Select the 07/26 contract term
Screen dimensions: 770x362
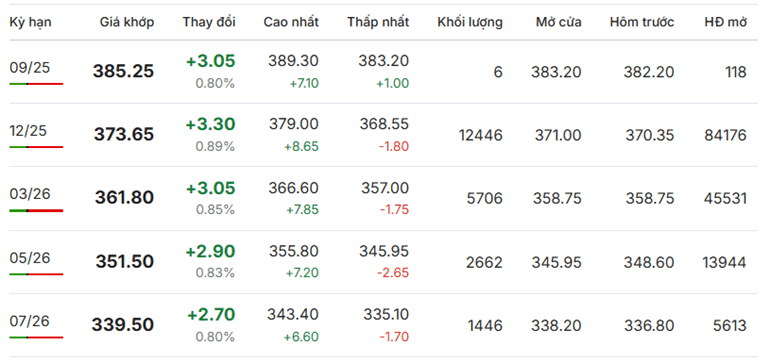click(x=30, y=321)
